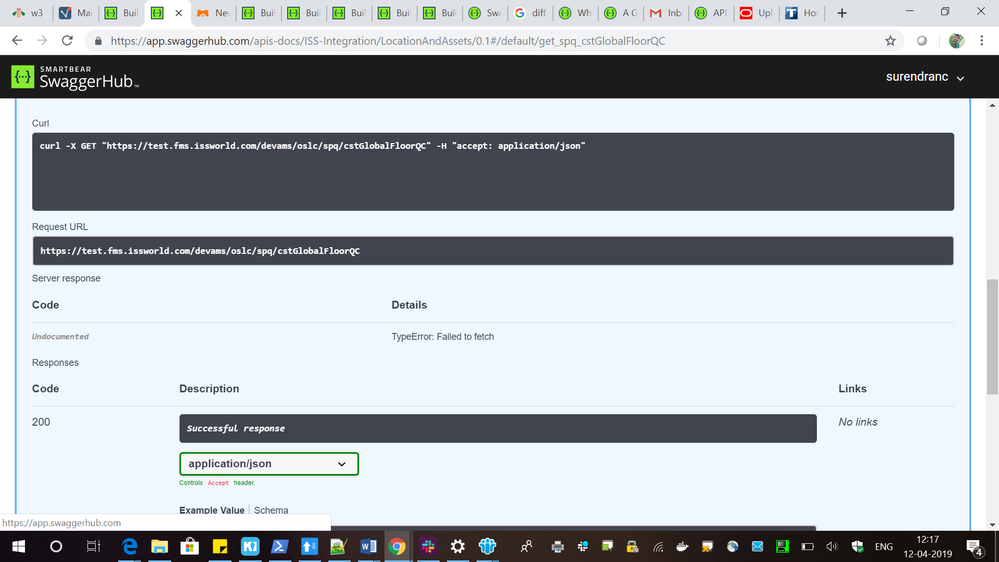Bookmark this page with star icon
Viewport: 999px width, 562px height.
click(x=890, y=41)
